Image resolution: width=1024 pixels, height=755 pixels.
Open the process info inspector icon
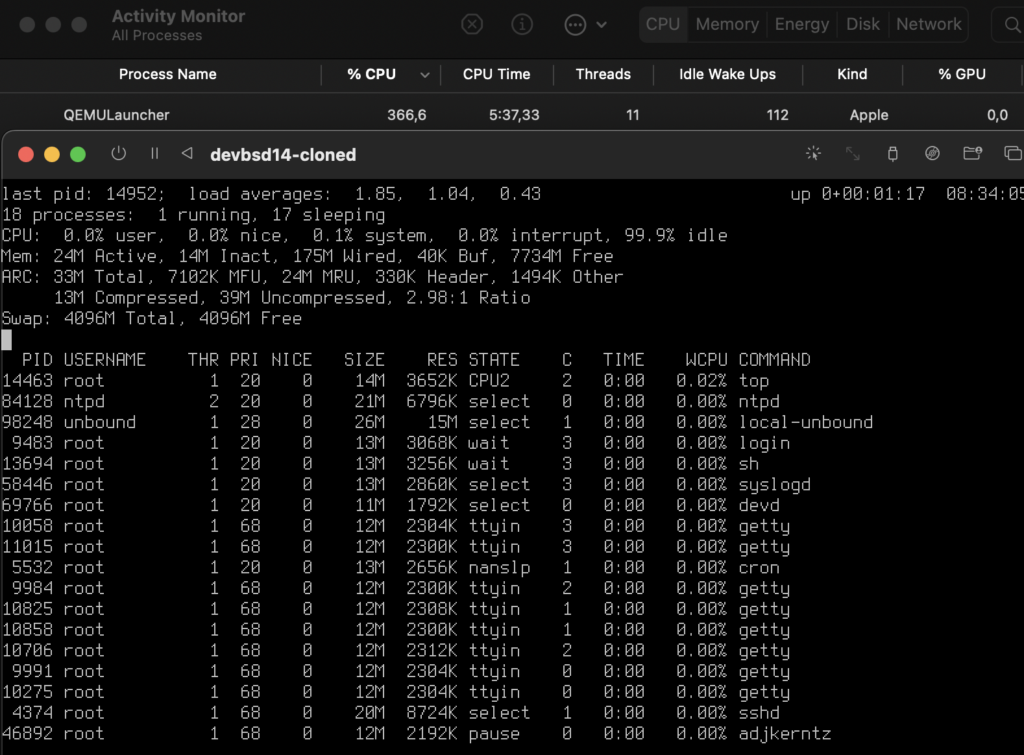pos(522,25)
